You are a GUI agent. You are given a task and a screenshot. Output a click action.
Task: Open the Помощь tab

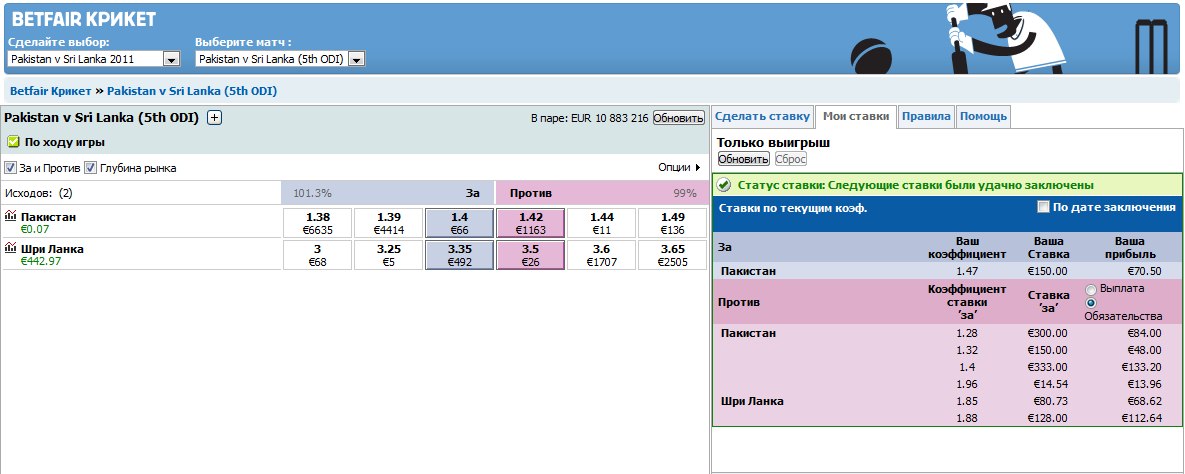[983, 116]
